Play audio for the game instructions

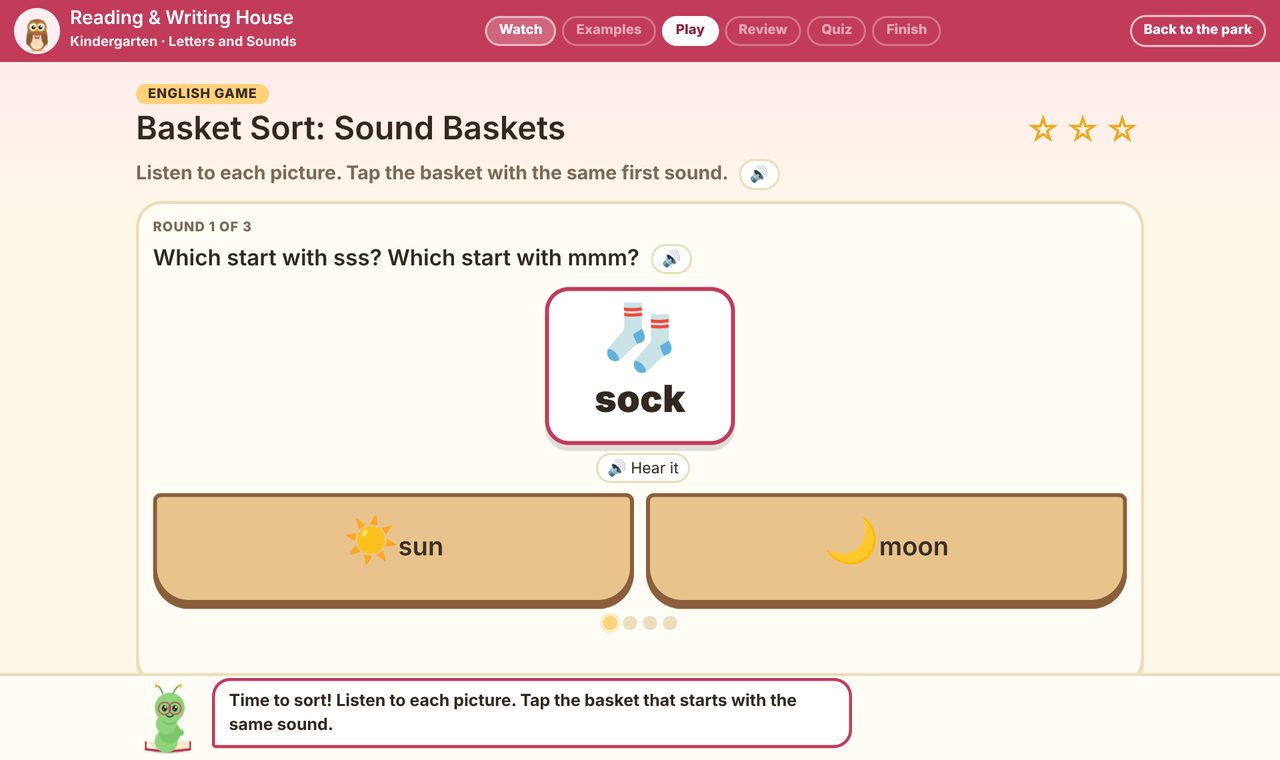[x=759, y=174]
